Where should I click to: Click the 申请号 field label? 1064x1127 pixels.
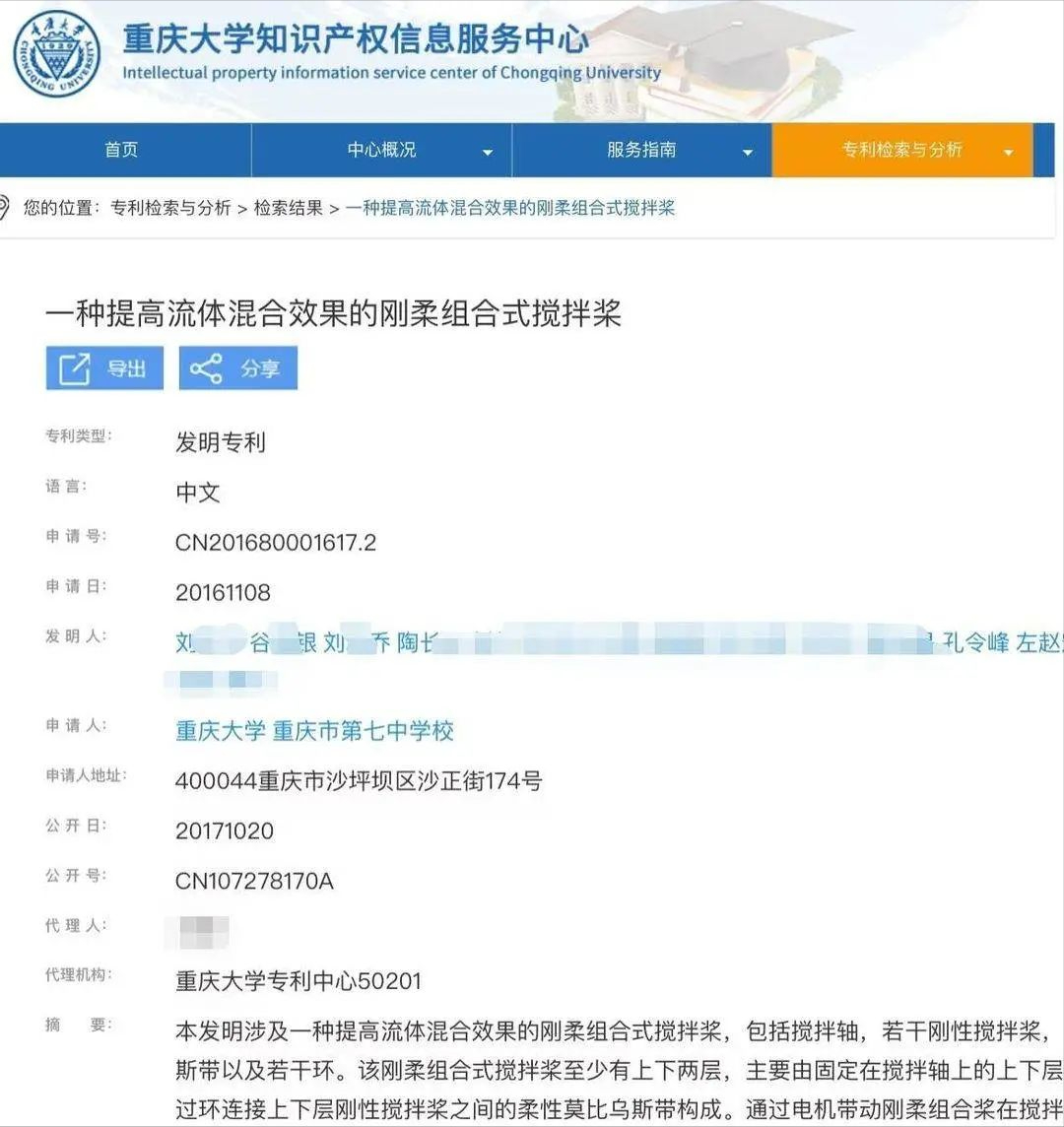76,536
